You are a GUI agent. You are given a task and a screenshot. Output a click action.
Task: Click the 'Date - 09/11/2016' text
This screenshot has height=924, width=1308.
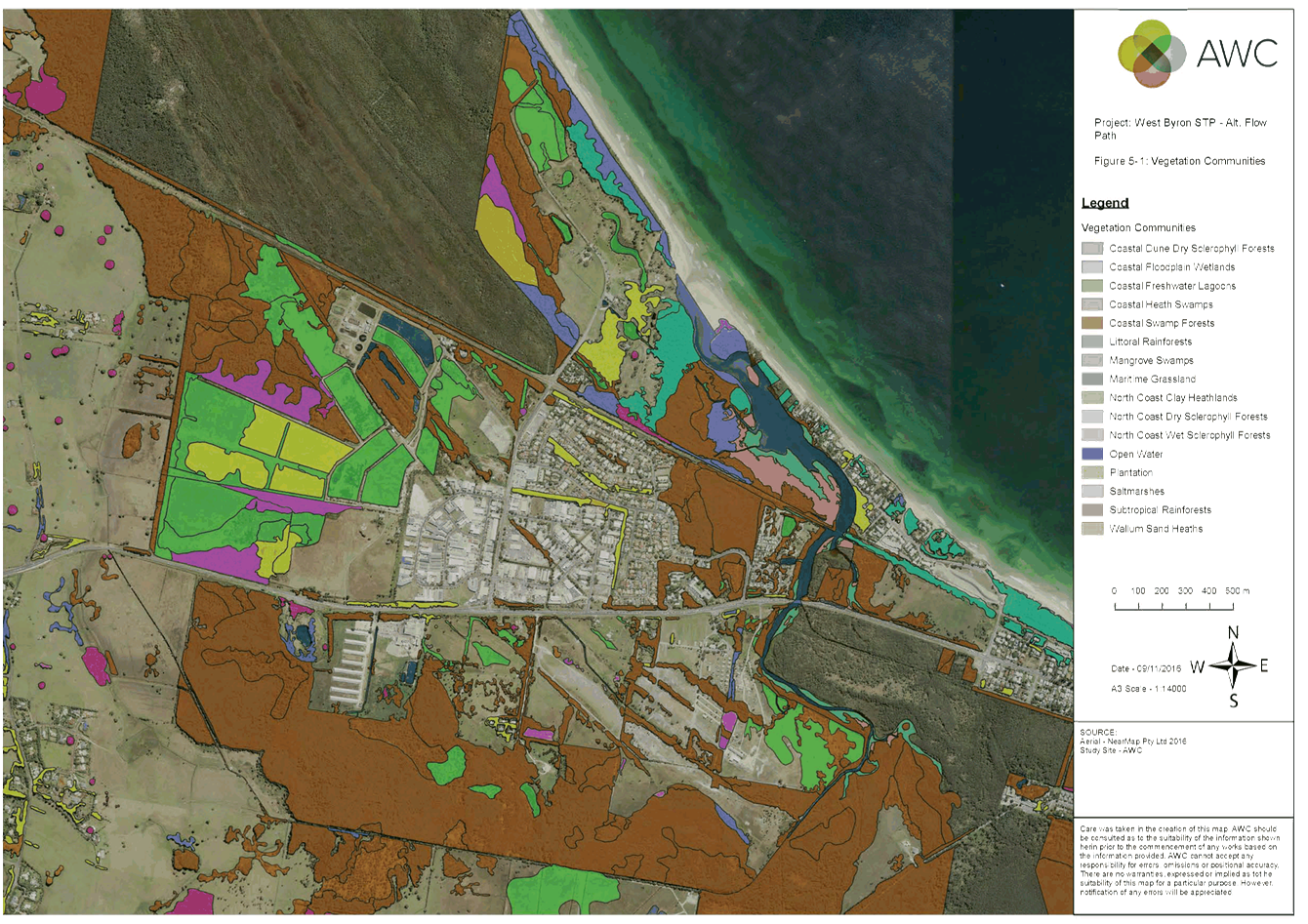coord(1145,668)
